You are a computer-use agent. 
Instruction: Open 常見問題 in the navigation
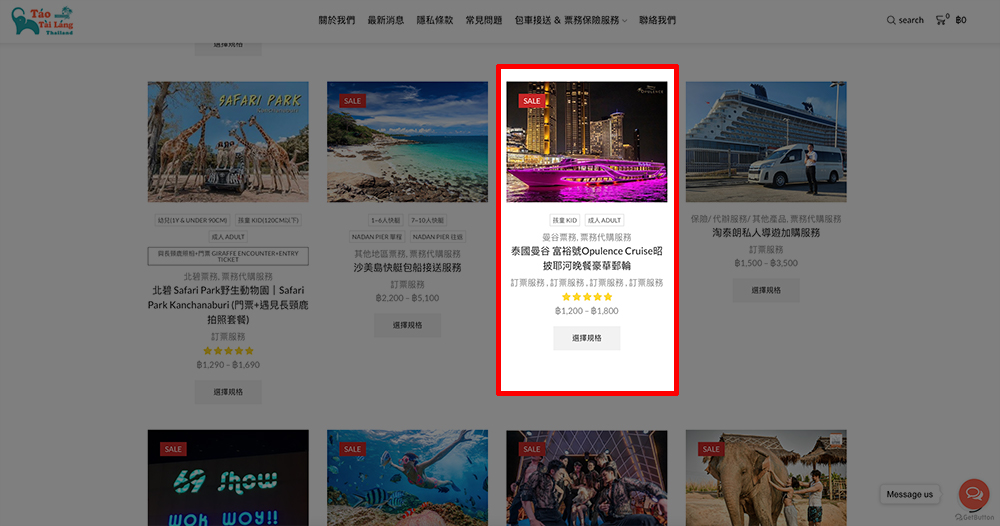484,20
